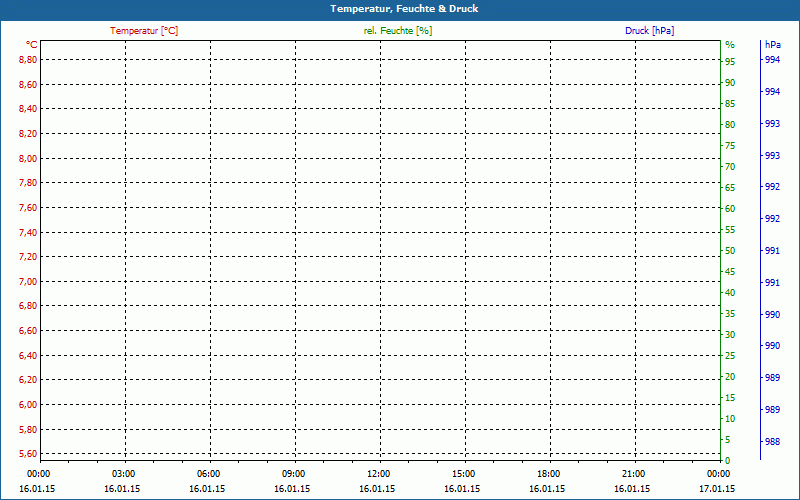Select the rel. Feuchte [%] legend label

[x=398, y=31]
